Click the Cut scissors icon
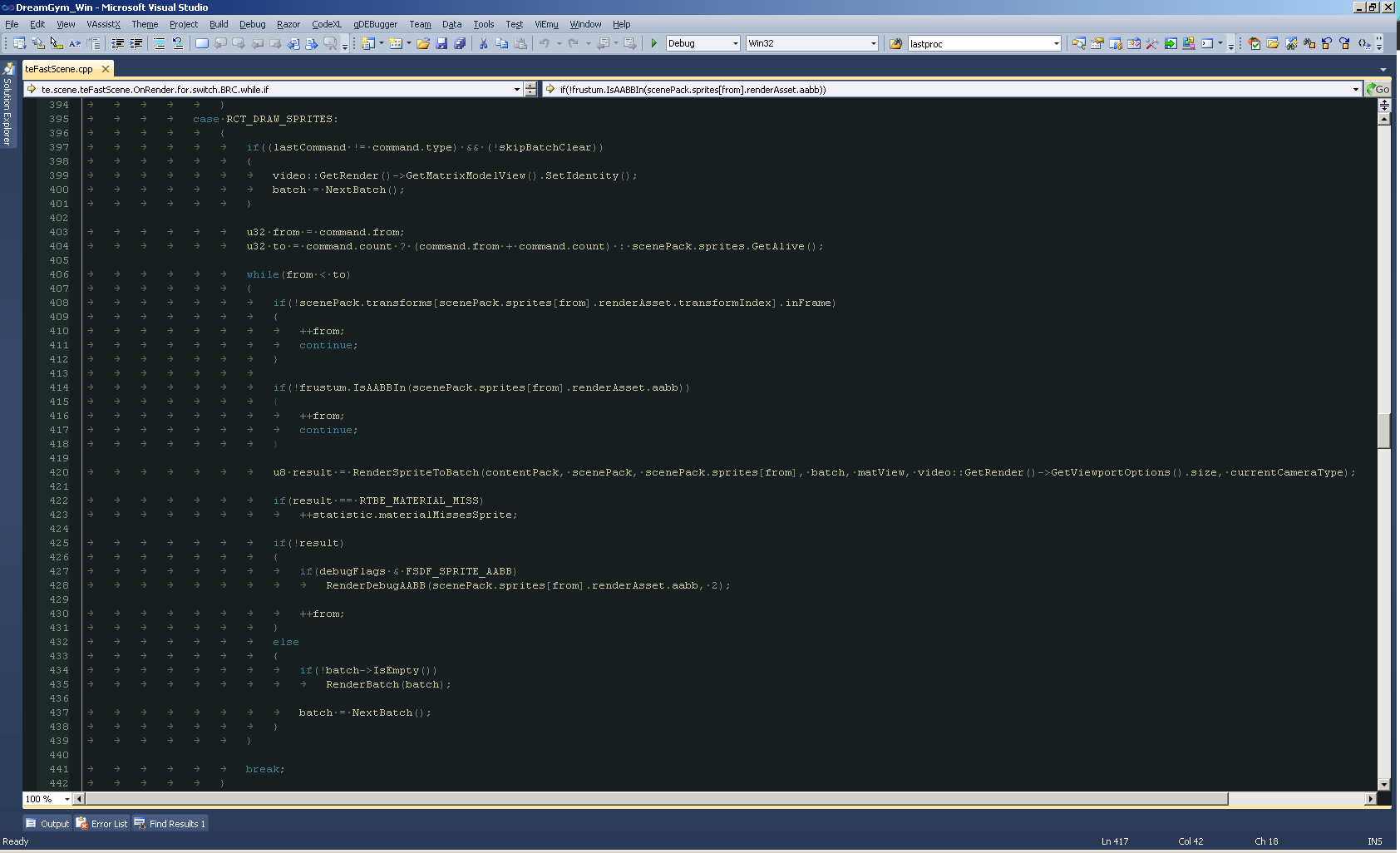This screenshot has width=1400, height=853. point(483,43)
